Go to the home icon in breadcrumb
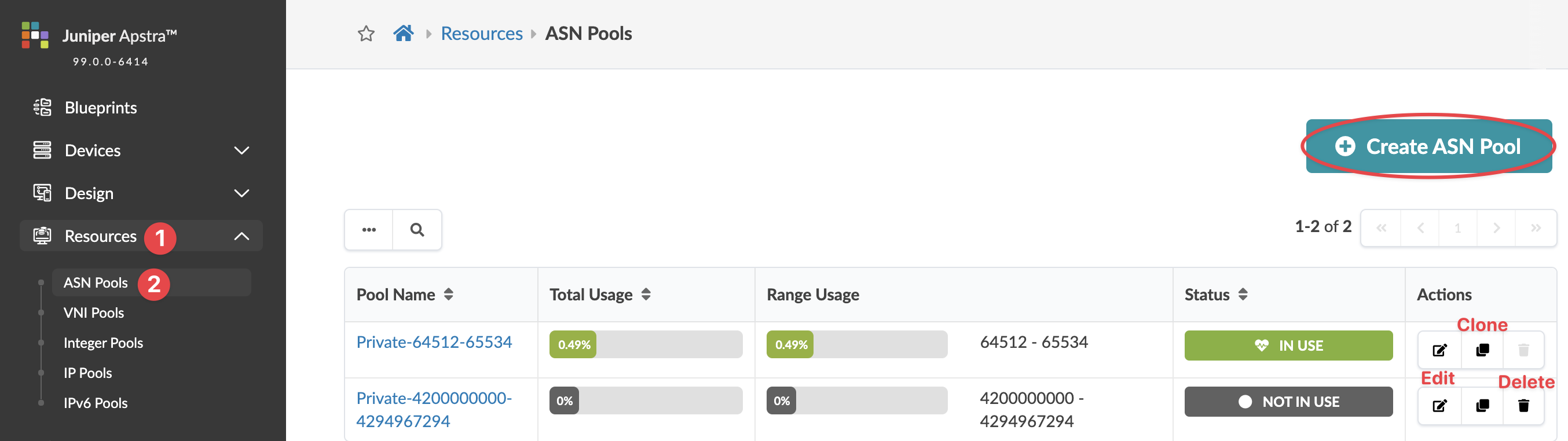Viewport: 1568px width, 441px height. [x=403, y=33]
